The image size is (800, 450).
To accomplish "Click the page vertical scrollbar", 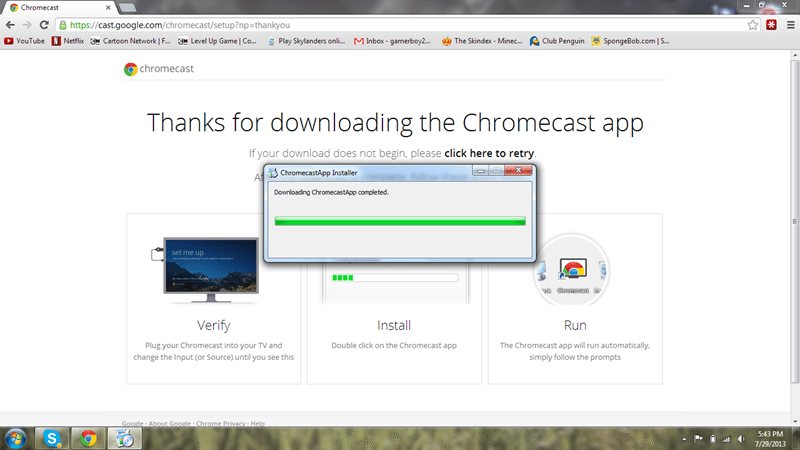I will (795, 222).
